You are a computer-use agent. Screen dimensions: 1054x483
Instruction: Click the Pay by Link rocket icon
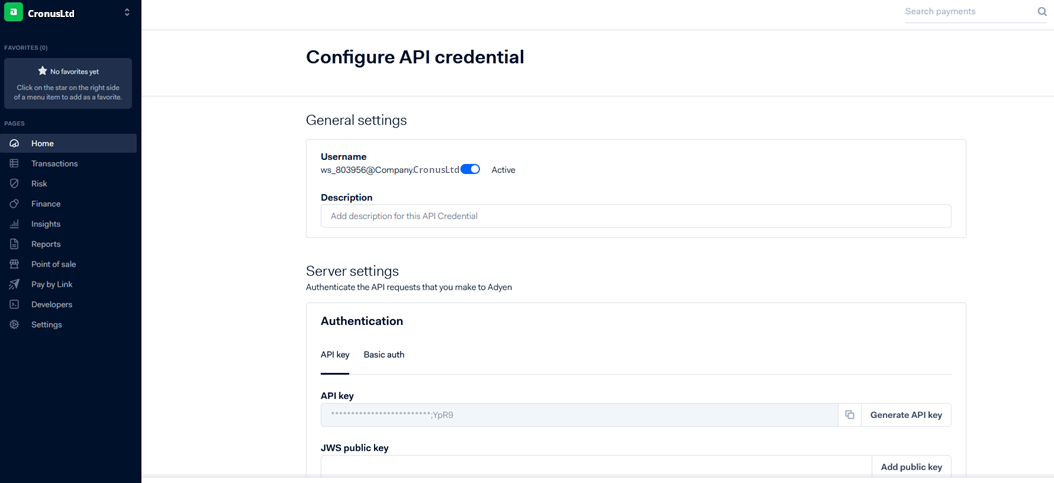pos(14,284)
